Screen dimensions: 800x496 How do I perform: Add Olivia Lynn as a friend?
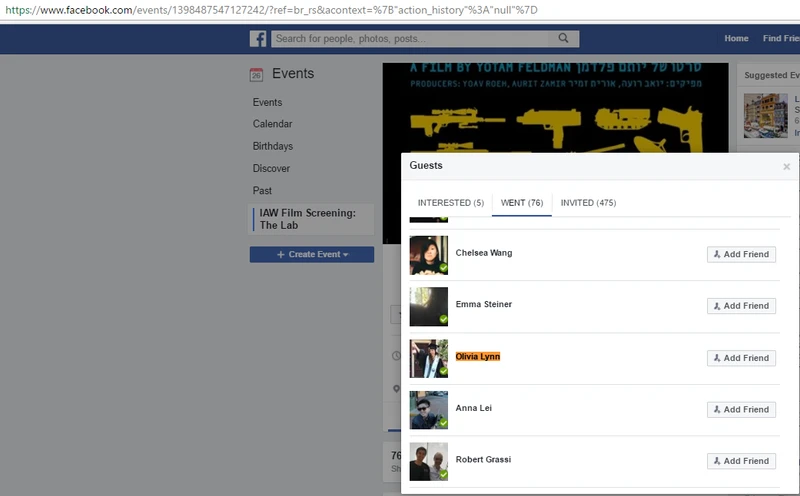click(741, 358)
